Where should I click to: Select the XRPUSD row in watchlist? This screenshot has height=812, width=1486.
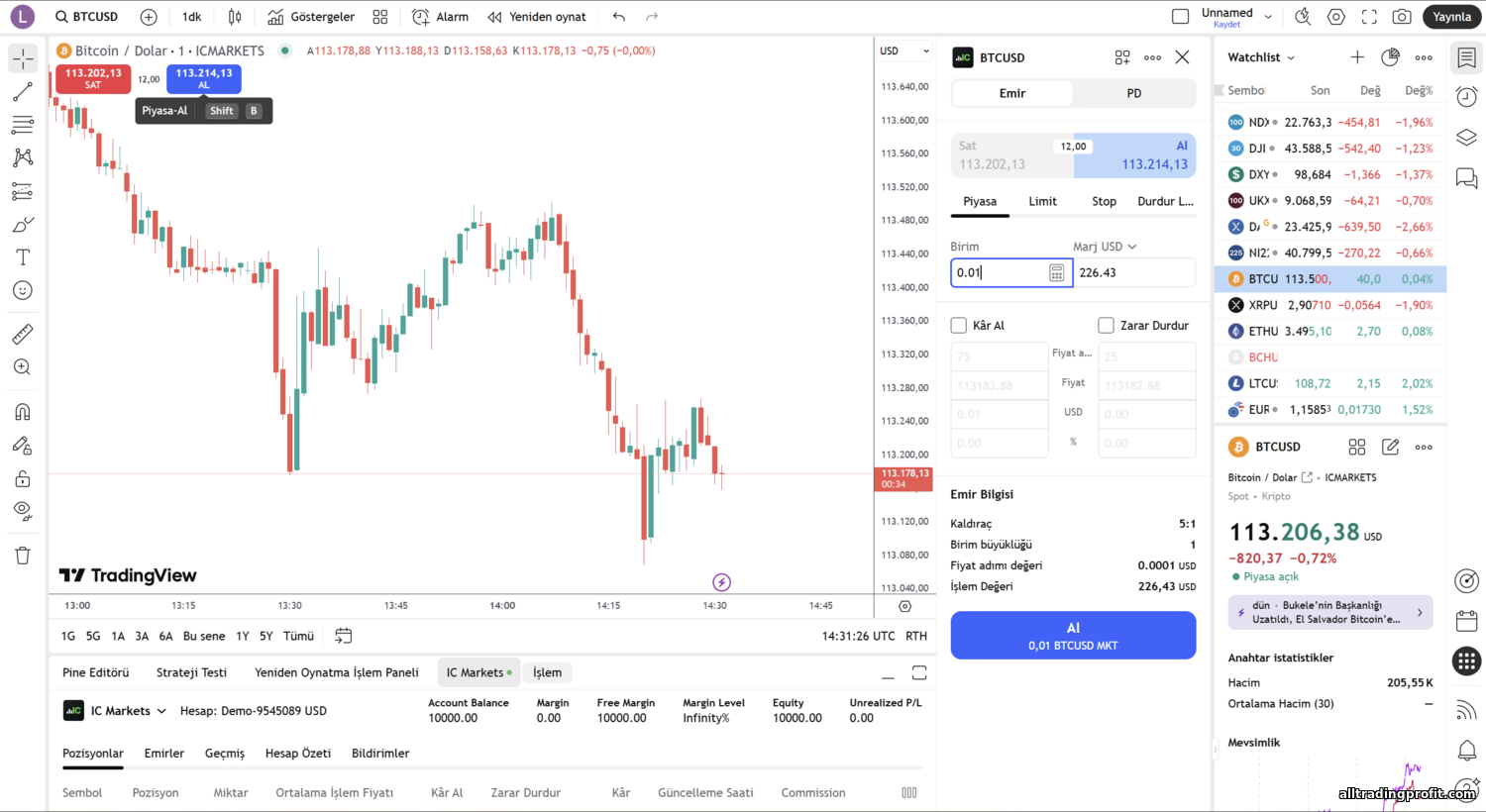click(x=1329, y=305)
